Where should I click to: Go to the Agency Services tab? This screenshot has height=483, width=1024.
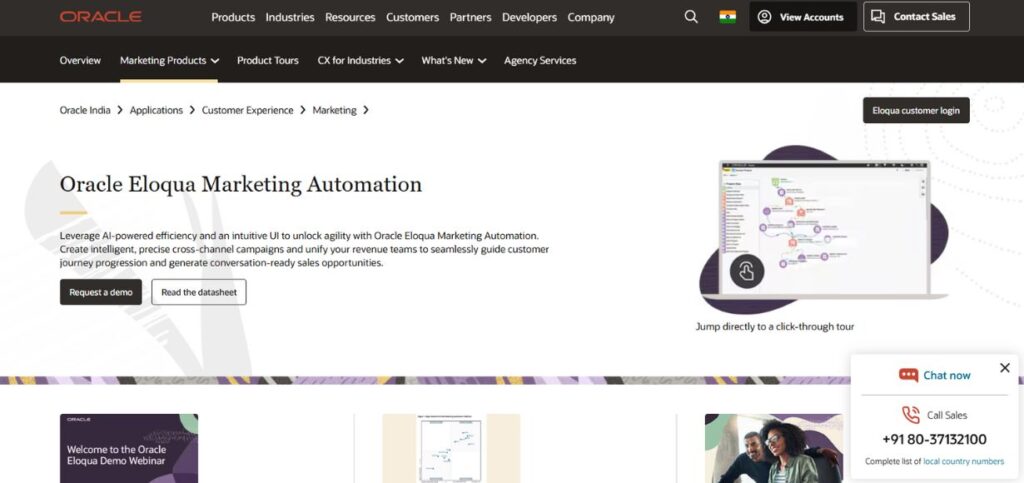[540, 61]
